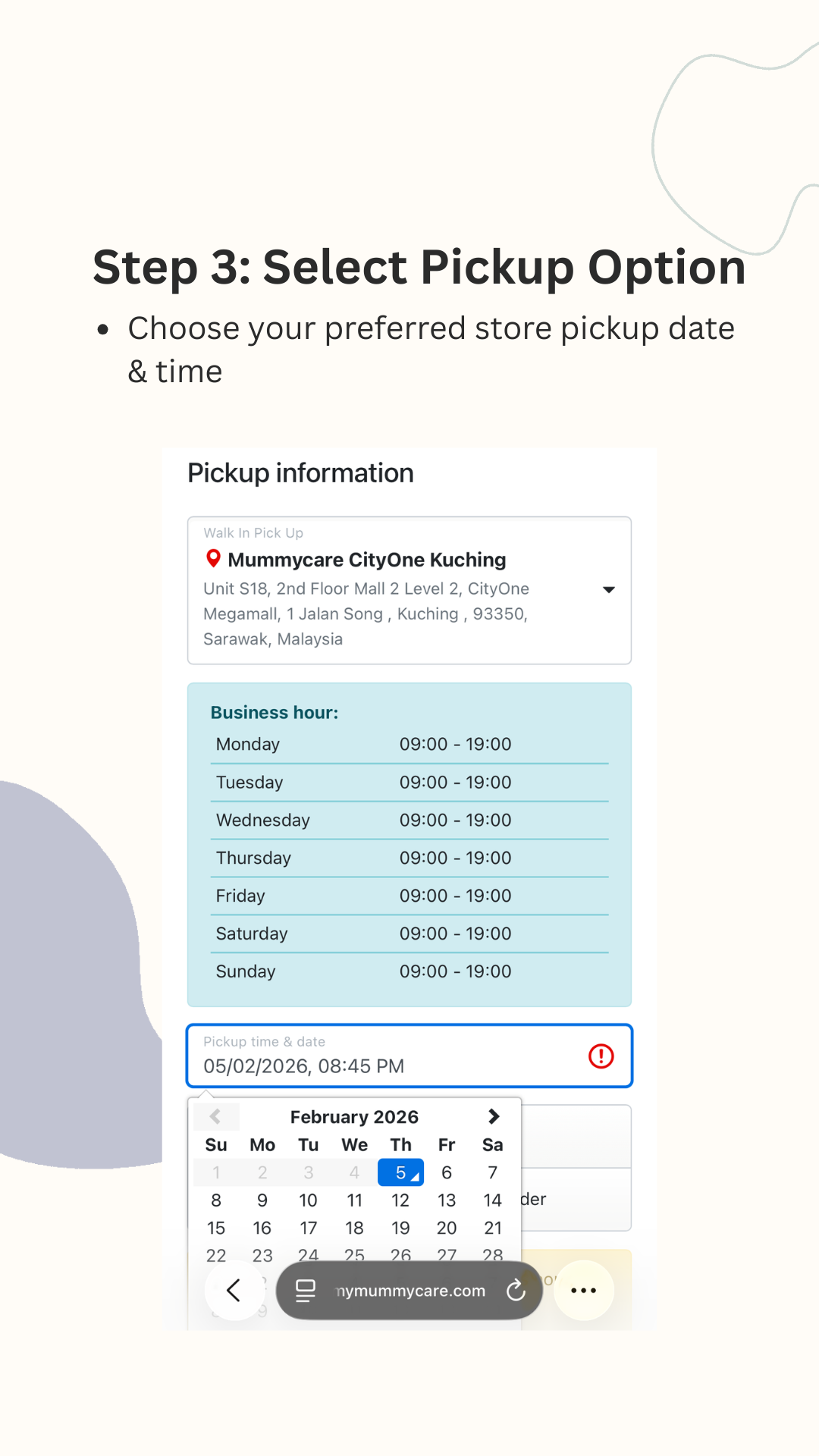This screenshot has height=1456, width=819.
Task: Click the red location pin icon
Action: 214,559
